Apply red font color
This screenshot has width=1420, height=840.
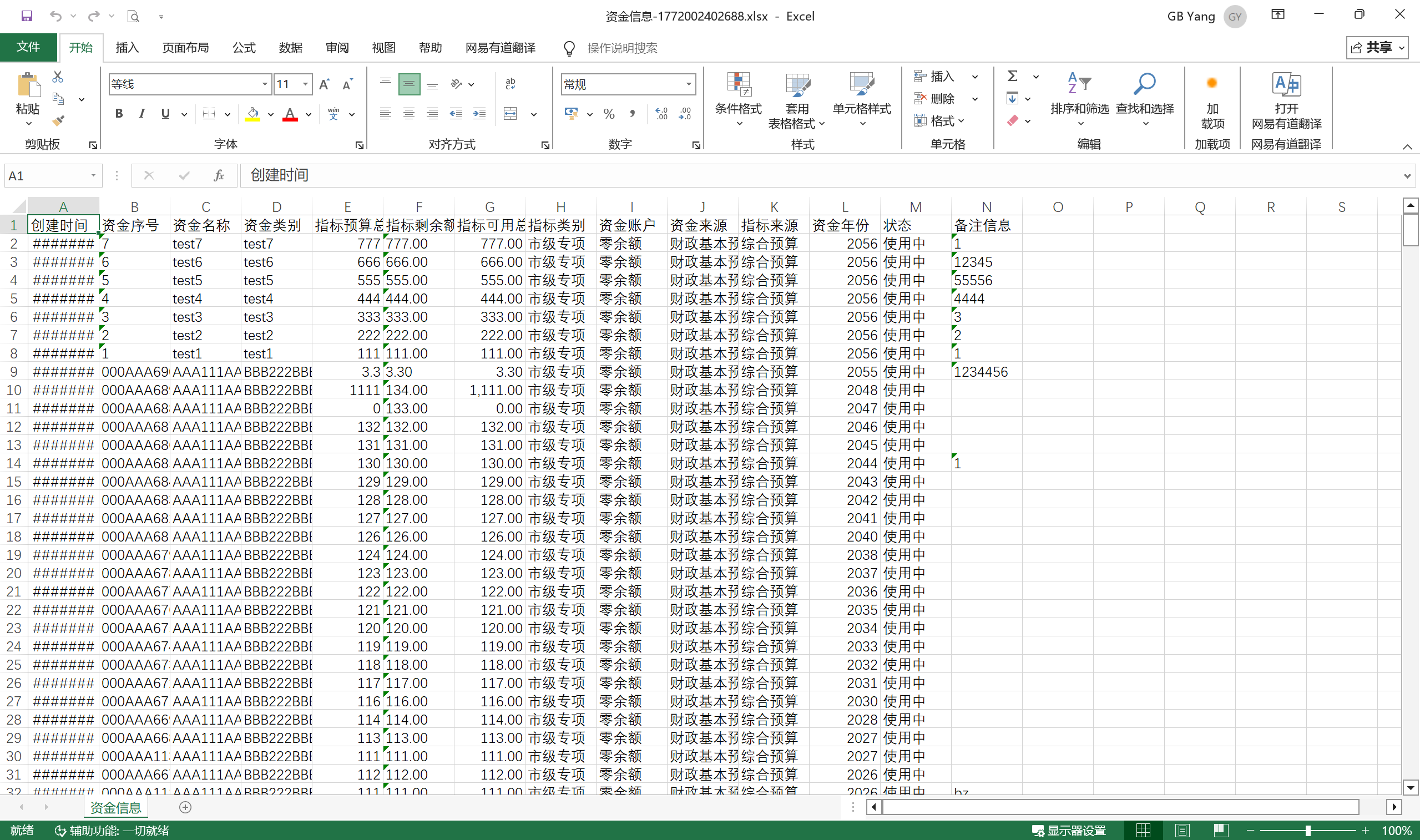[290, 114]
